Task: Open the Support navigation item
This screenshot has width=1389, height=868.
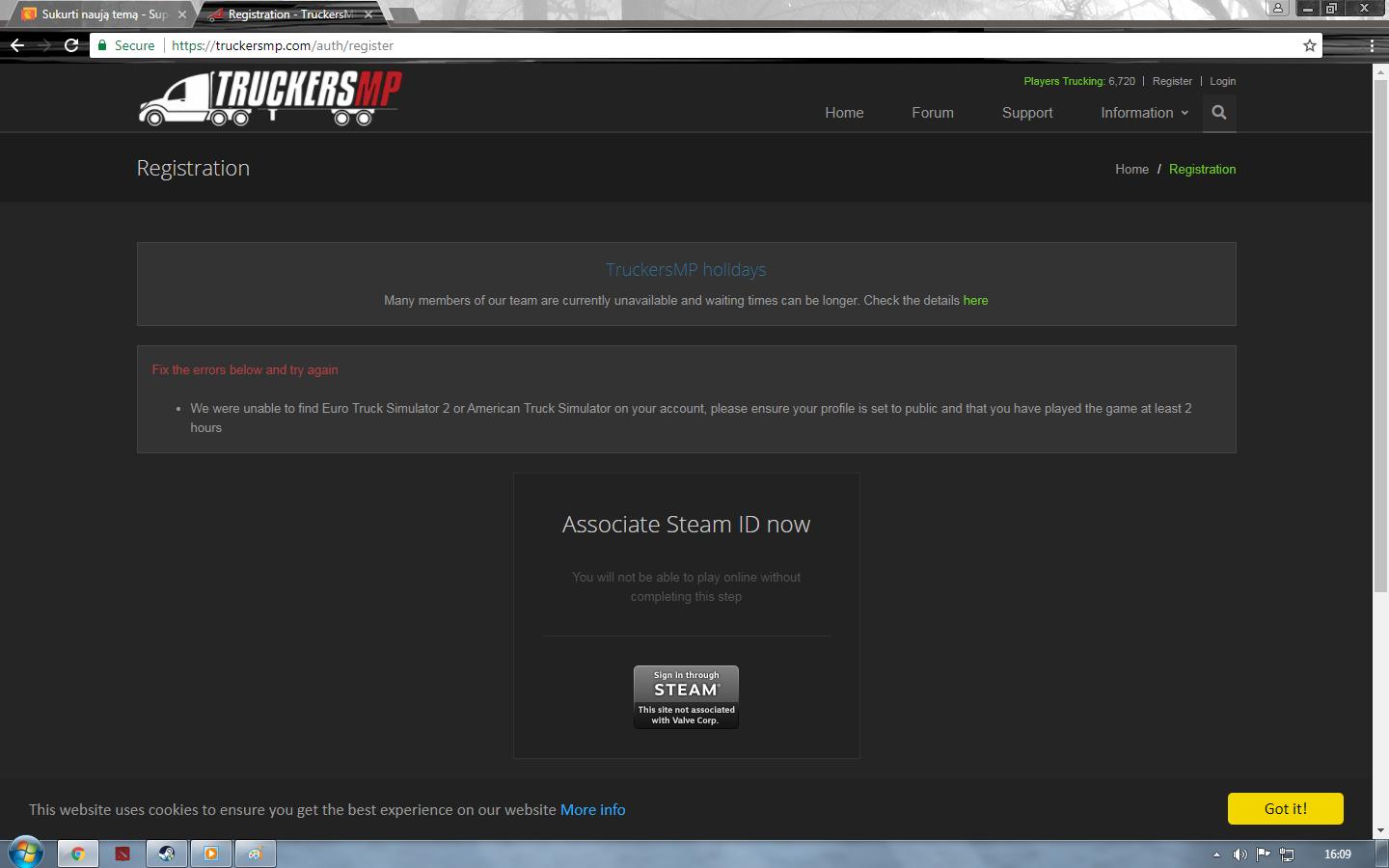Action: [x=1027, y=113]
